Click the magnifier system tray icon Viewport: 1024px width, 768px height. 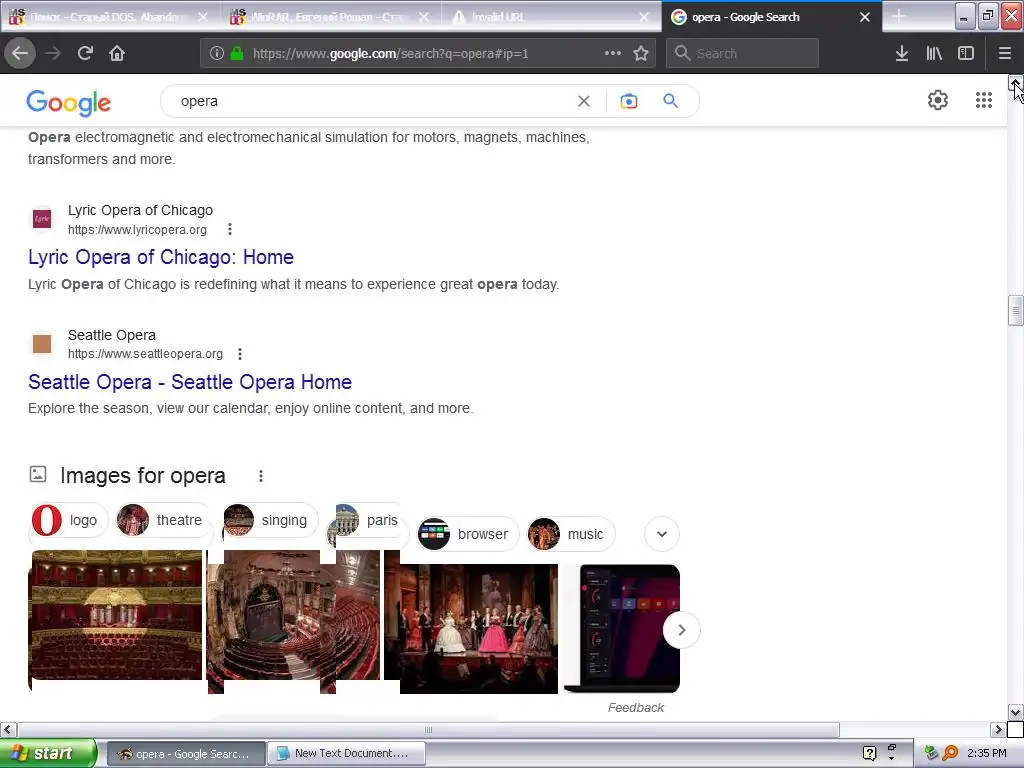click(950, 753)
